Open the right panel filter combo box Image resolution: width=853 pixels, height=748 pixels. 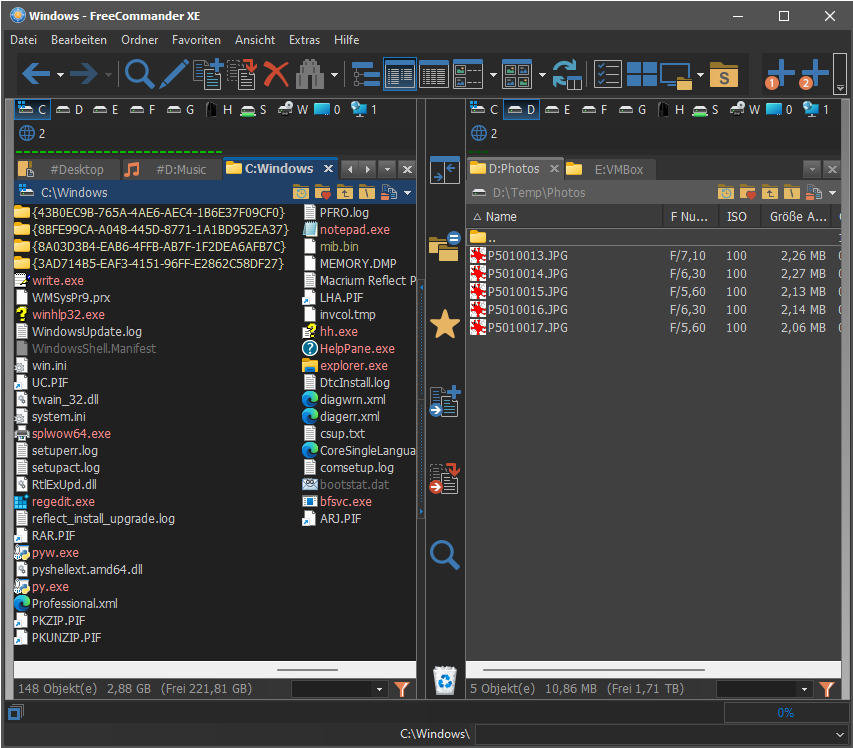764,689
